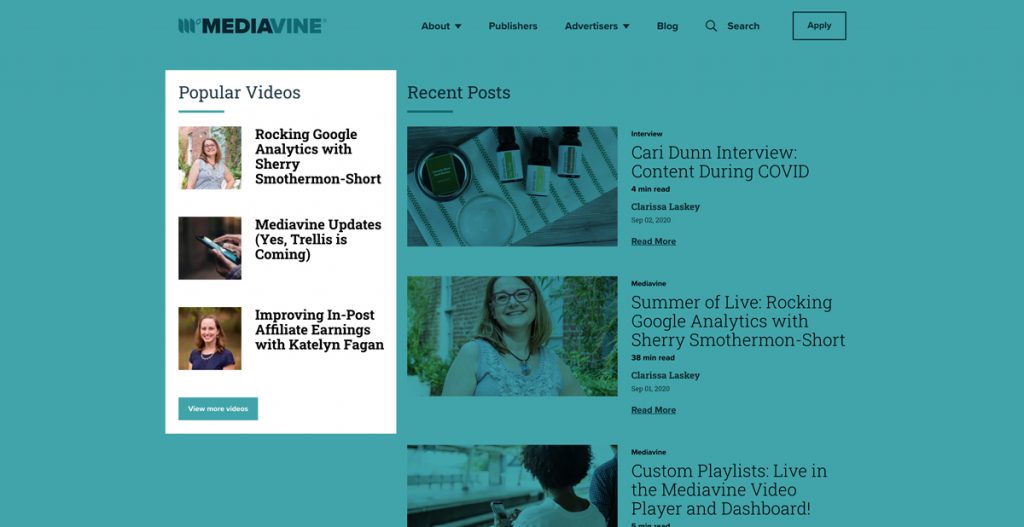
Task: Expand the Advertisers dropdown arrow
Action: pyautogui.click(x=626, y=26)
